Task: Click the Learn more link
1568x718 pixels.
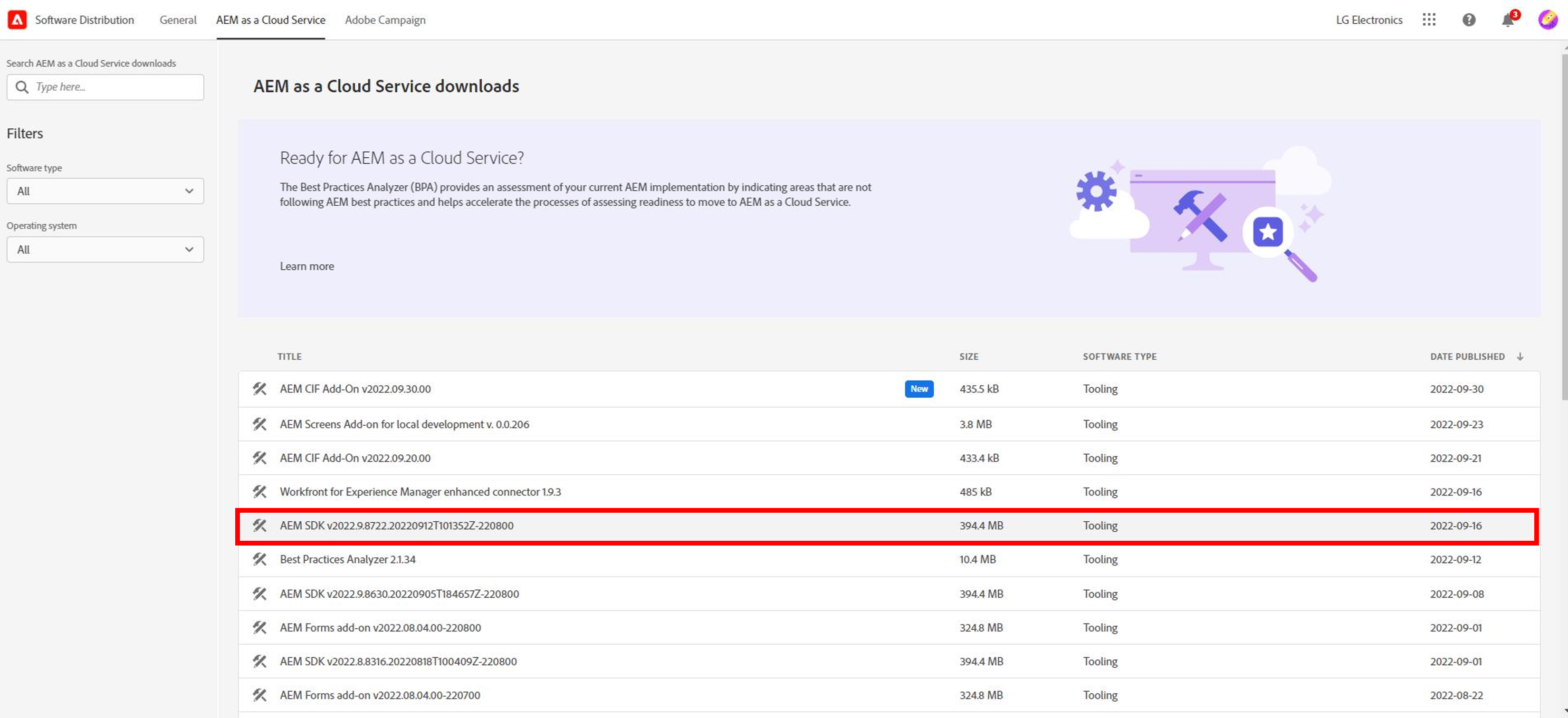Action: [x=307, y=266]
